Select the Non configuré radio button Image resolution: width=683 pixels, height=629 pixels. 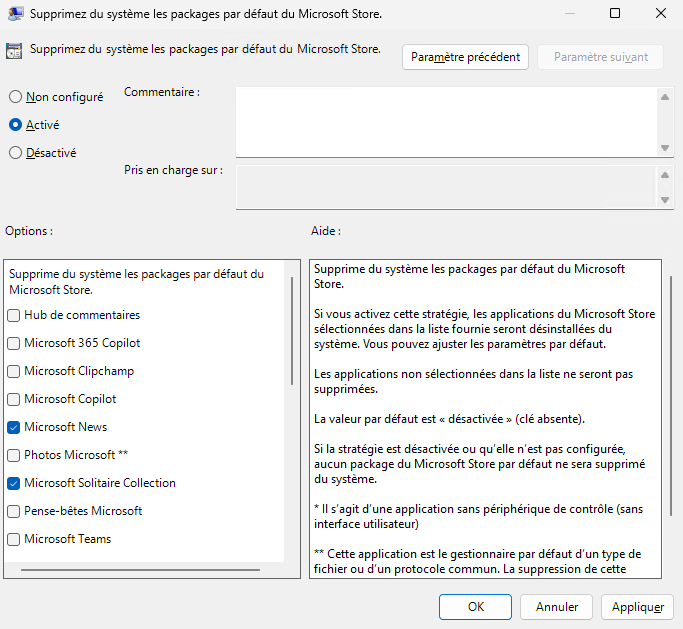click(x=16, y=96)
